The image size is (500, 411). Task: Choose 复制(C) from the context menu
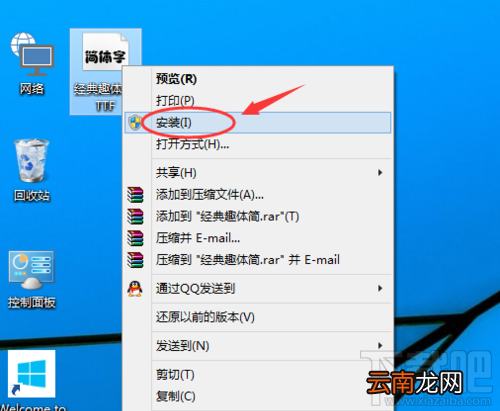point(258,396)
